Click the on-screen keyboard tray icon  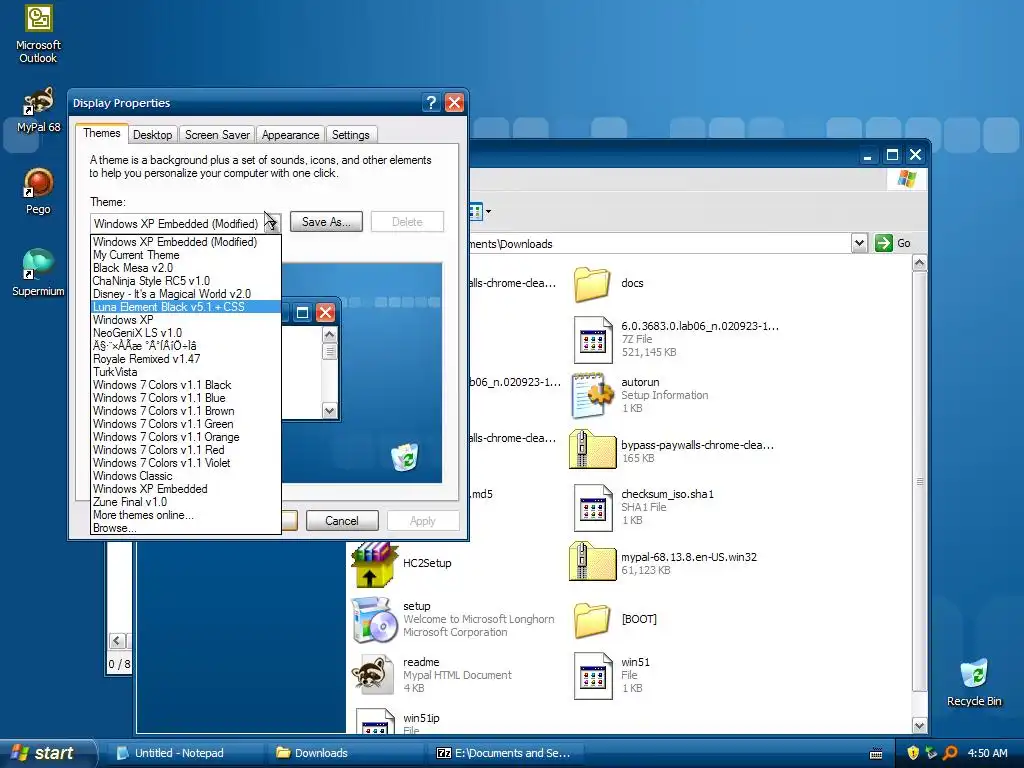click(876, 754)
